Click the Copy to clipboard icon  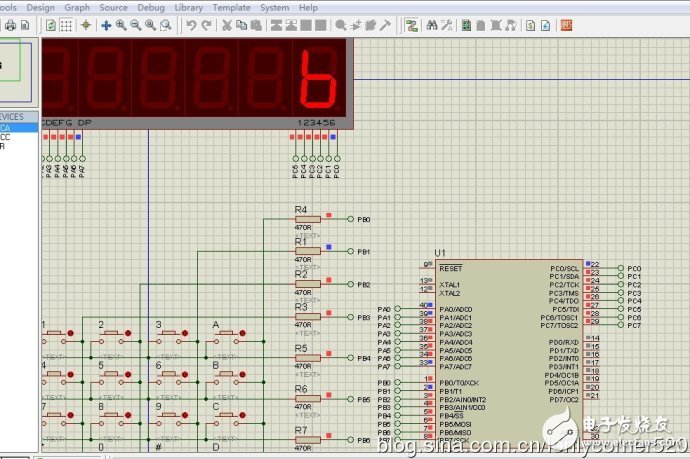click(x=242, y=26)
